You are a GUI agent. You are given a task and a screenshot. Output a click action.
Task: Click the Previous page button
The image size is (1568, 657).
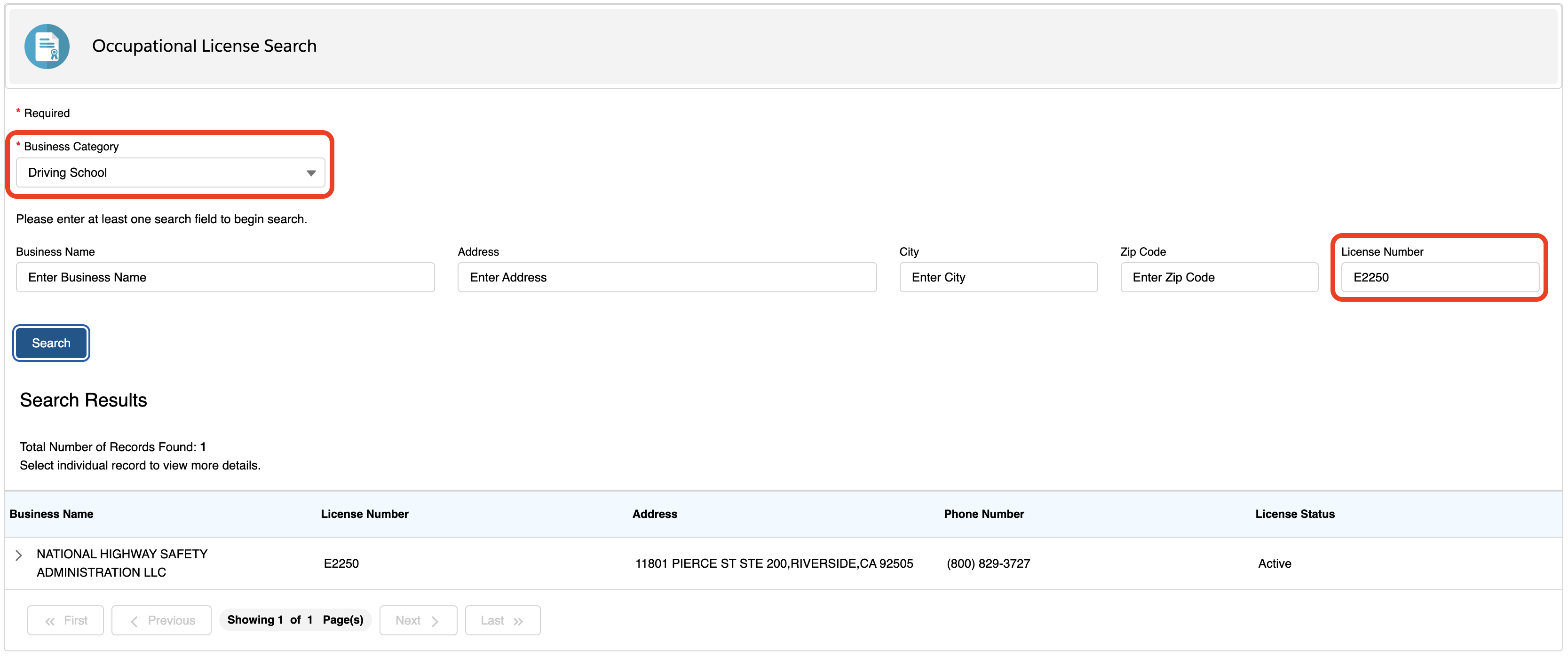(x=162, y=620)
